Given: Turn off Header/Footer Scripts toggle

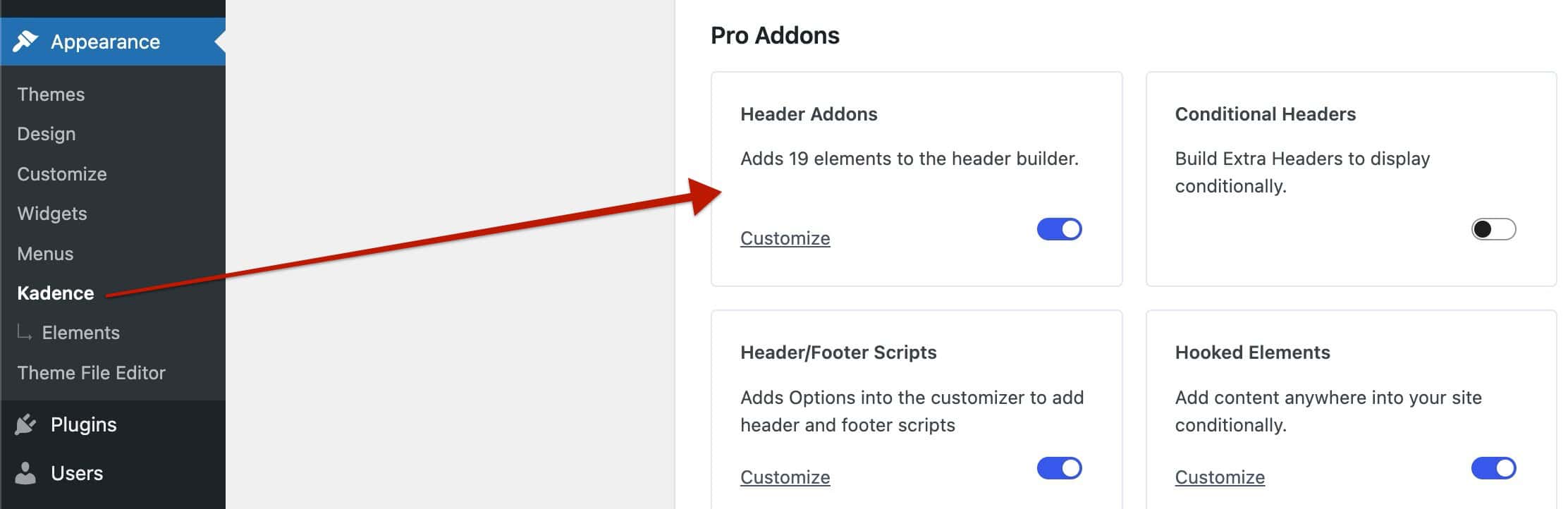Looking at the screenshot, I should coord(1059,468).
